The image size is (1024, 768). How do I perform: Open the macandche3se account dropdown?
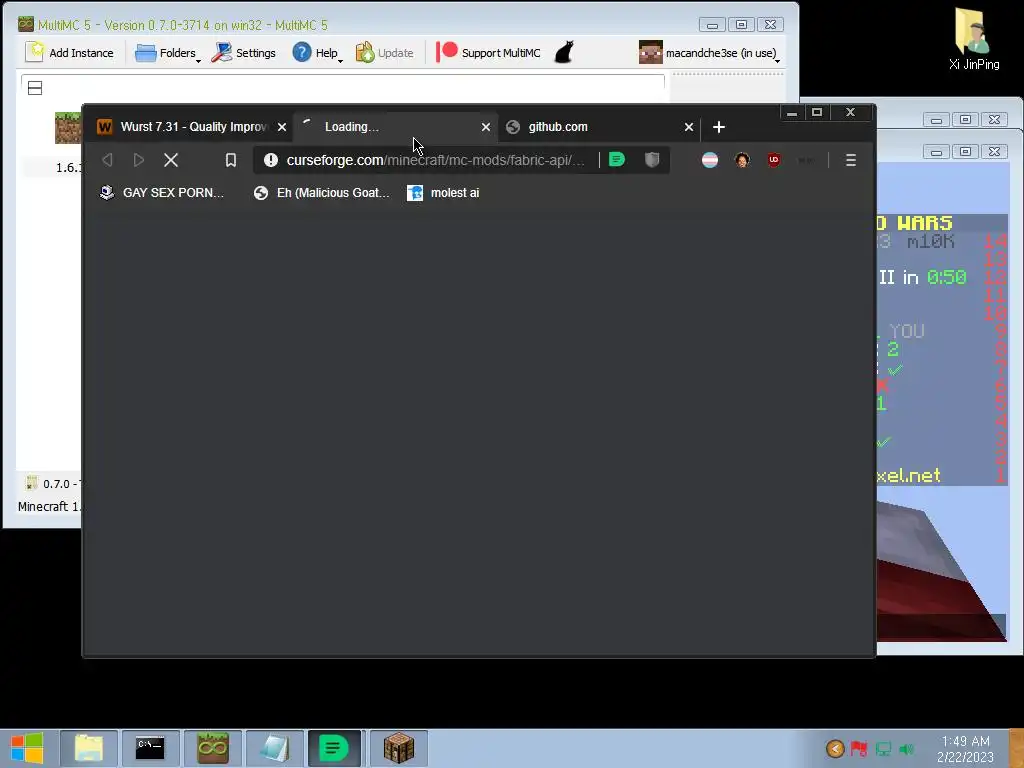(709, 53)
